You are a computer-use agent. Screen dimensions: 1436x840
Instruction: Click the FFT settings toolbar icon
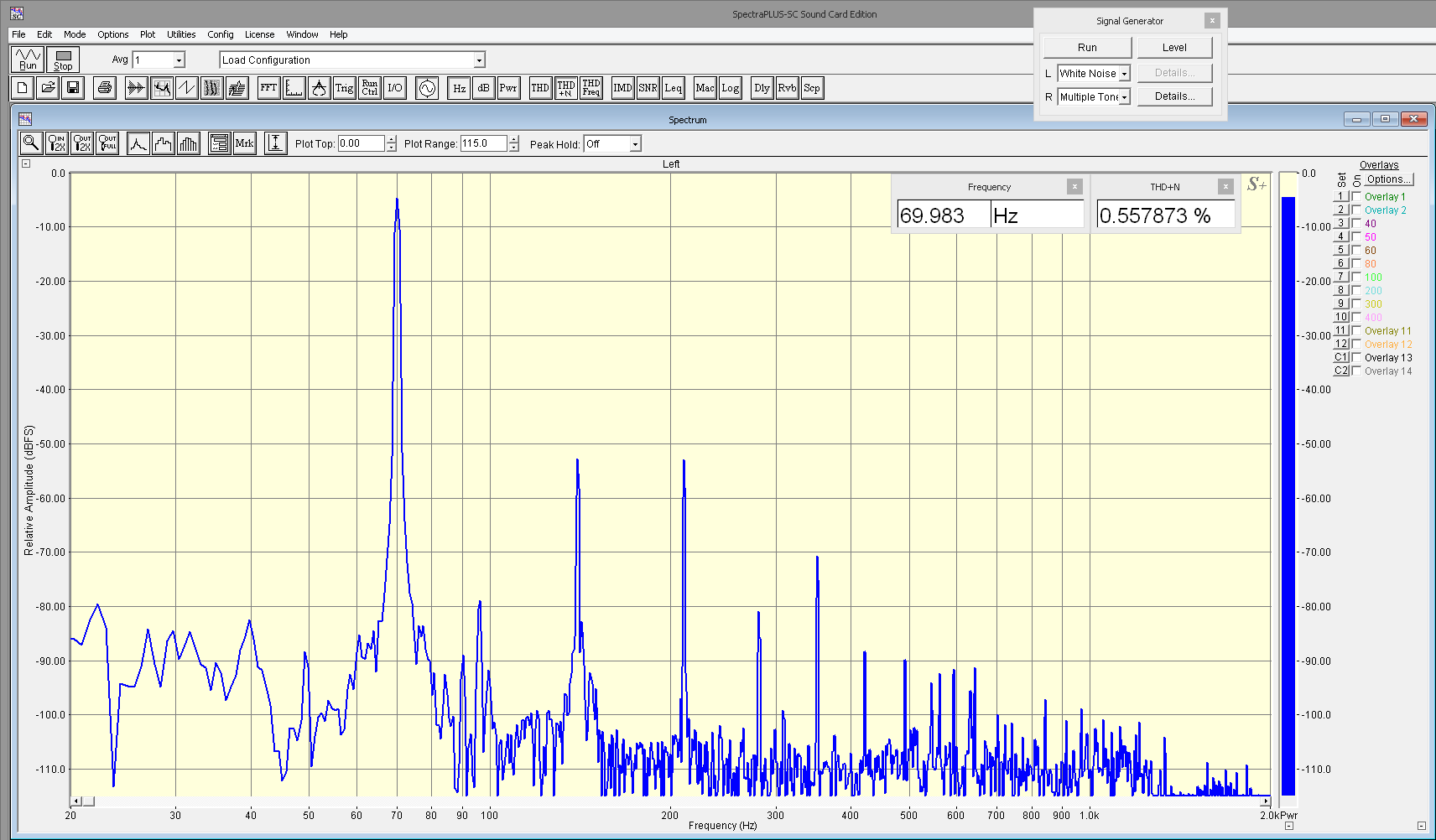268,88
